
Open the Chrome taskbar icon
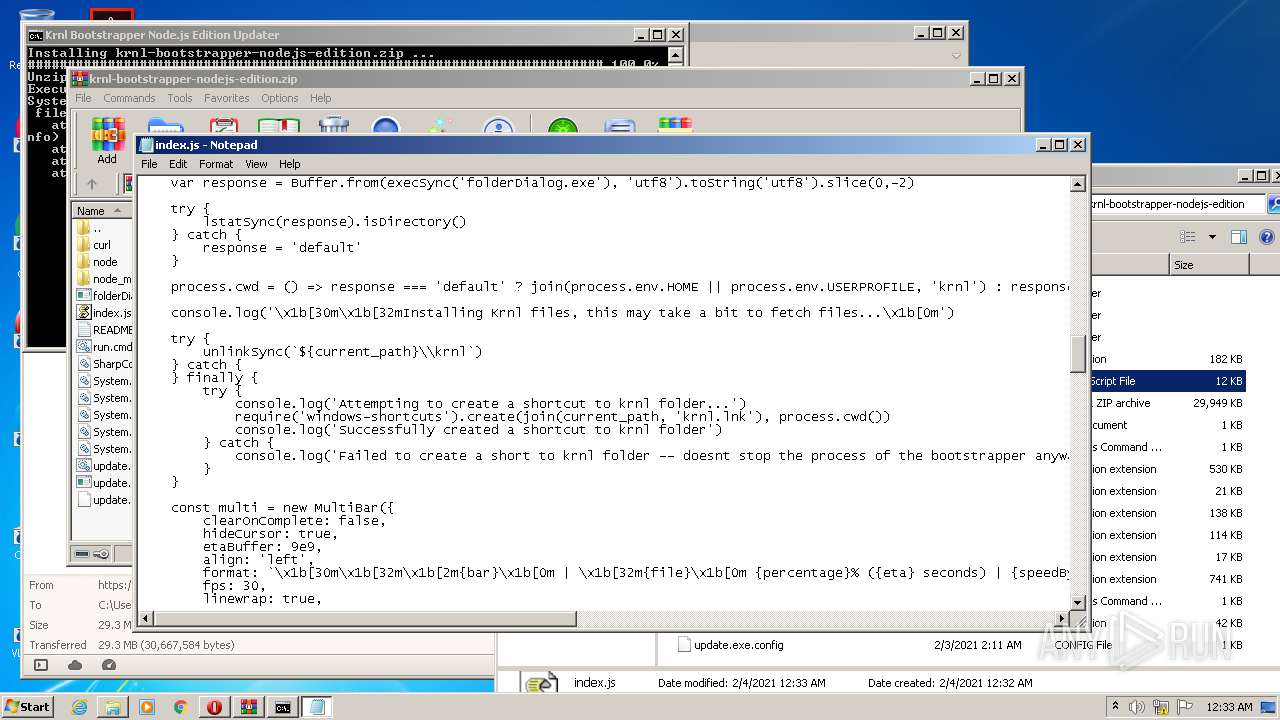(181, 707)
